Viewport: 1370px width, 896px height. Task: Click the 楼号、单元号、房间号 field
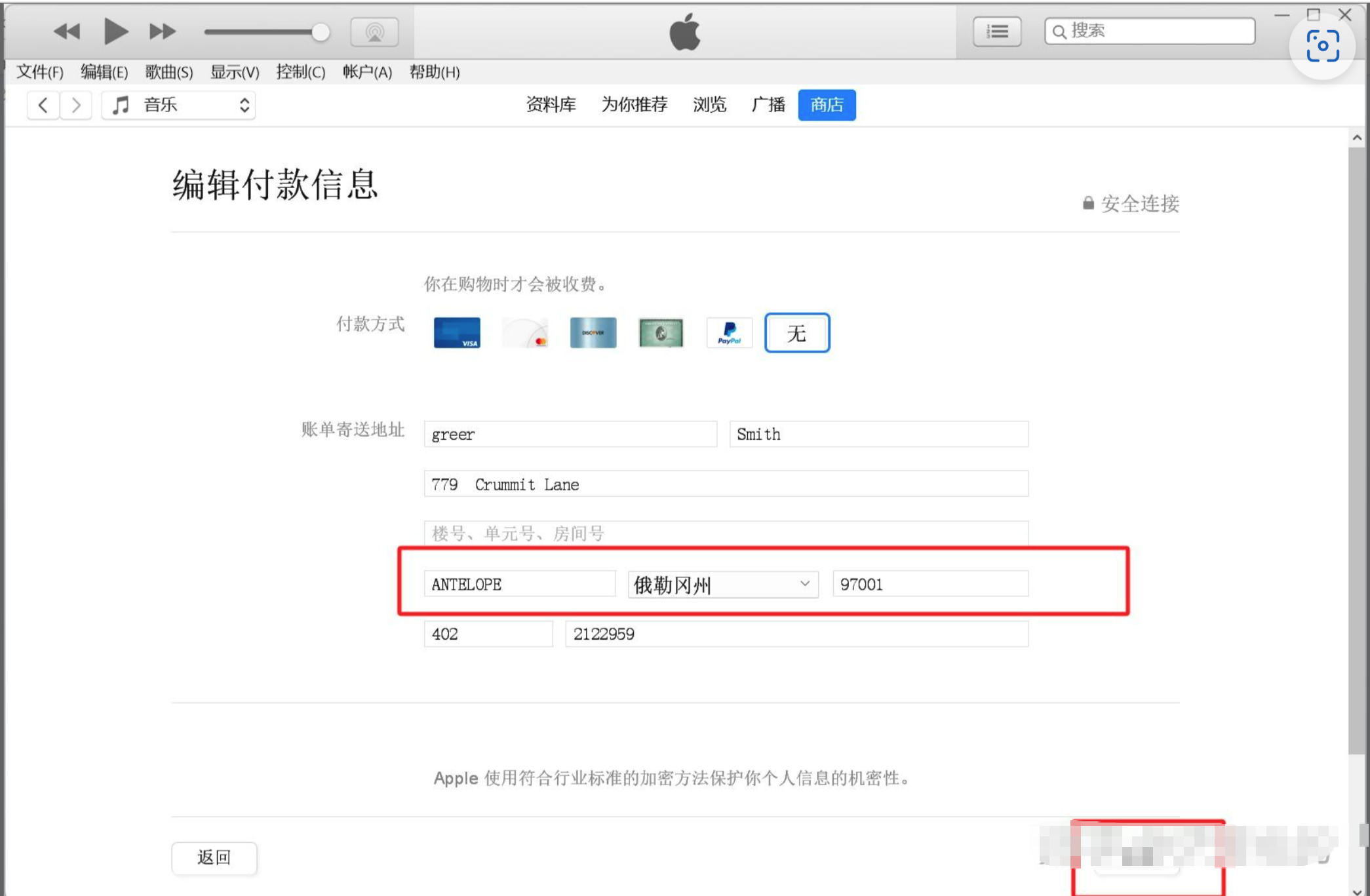click(x=726, y=533)
